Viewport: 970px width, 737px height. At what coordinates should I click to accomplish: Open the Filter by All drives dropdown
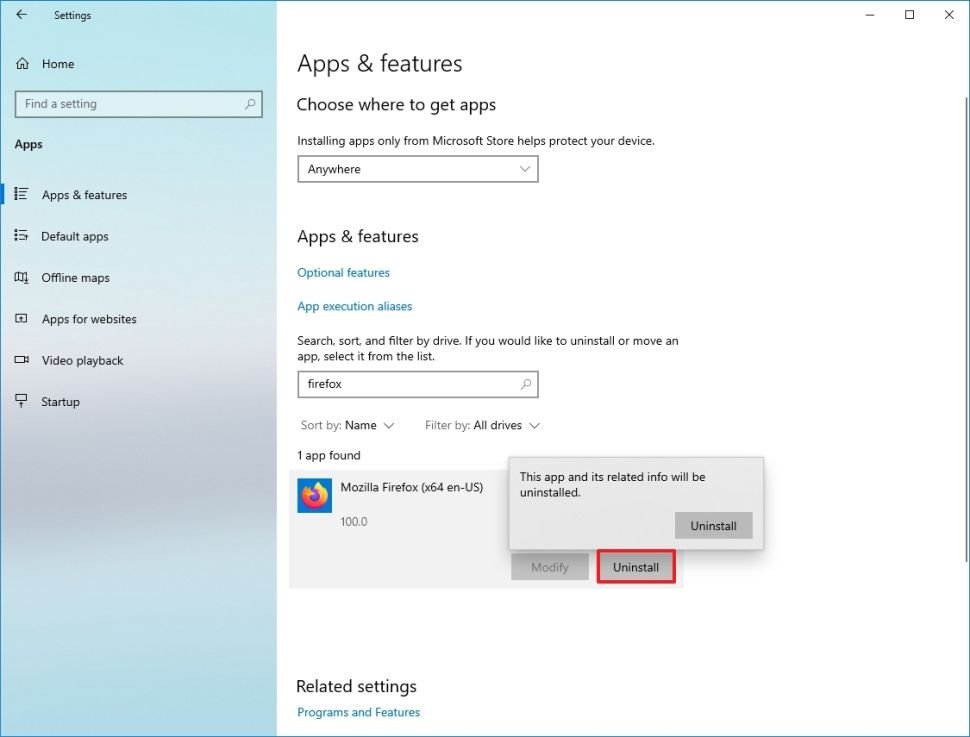pyautogui.click(x=483, y=425)
